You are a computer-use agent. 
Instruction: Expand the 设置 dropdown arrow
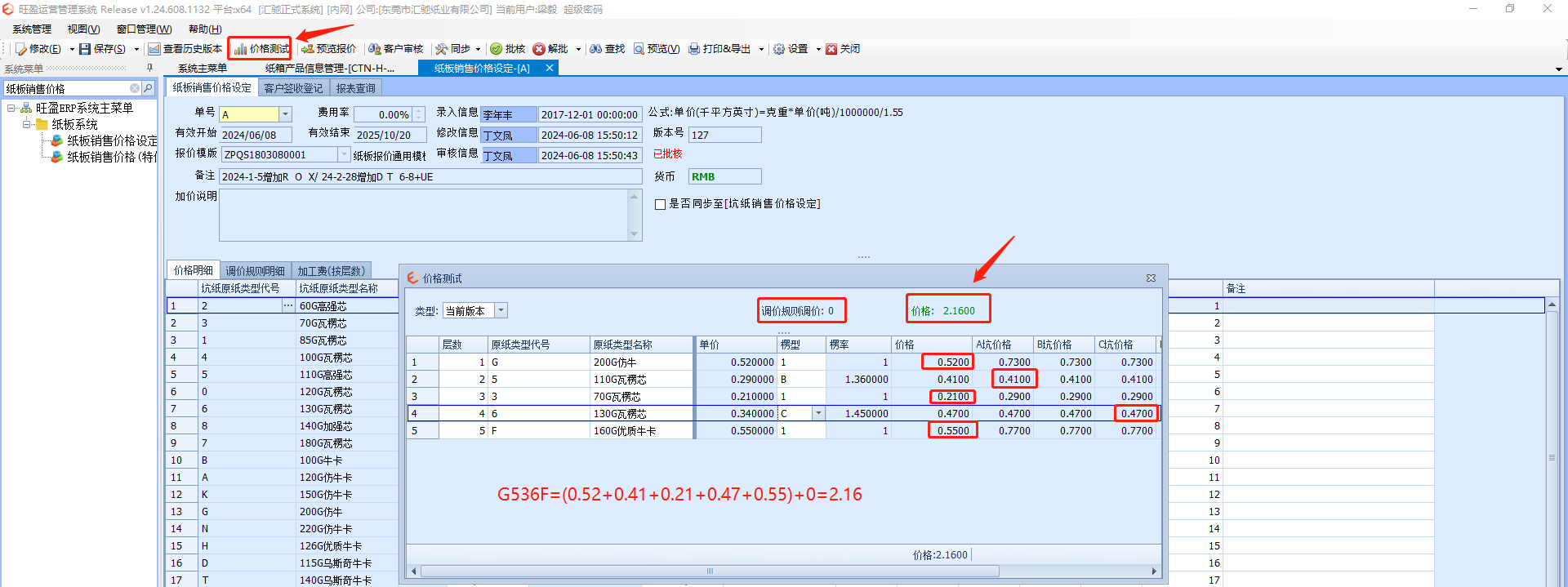point(817,49)
